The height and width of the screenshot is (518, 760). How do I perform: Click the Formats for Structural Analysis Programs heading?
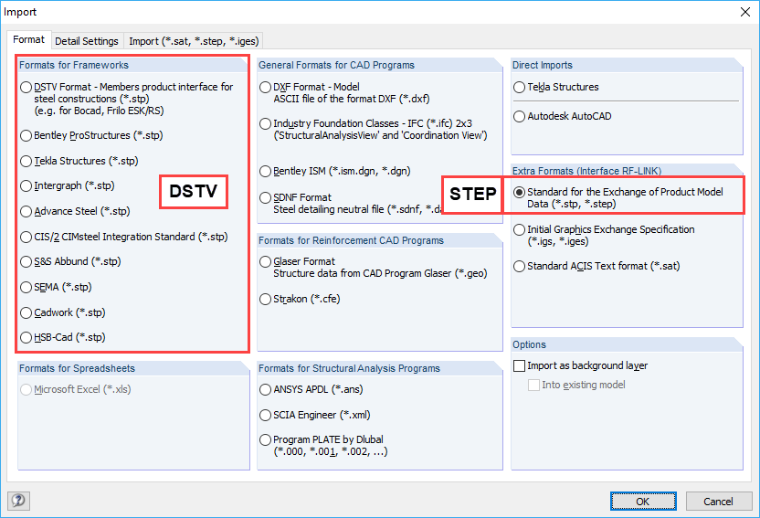(349, 368)
